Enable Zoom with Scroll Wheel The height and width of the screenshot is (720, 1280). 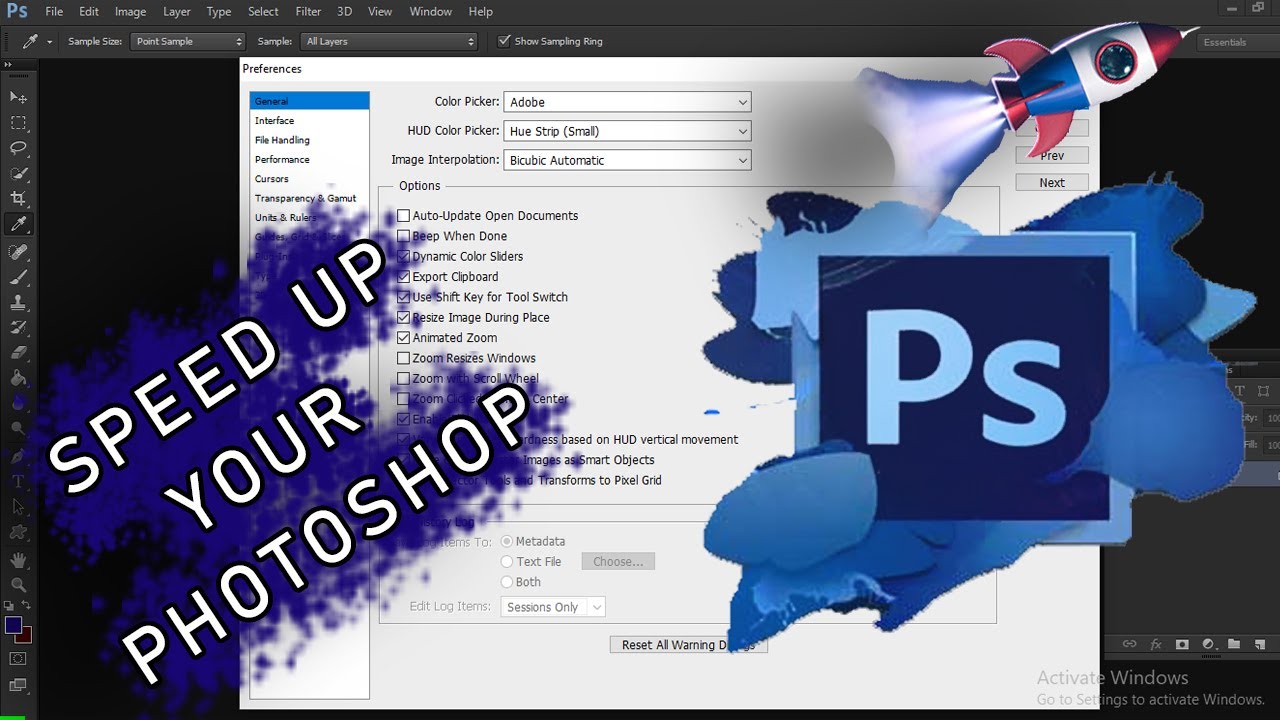404,379
